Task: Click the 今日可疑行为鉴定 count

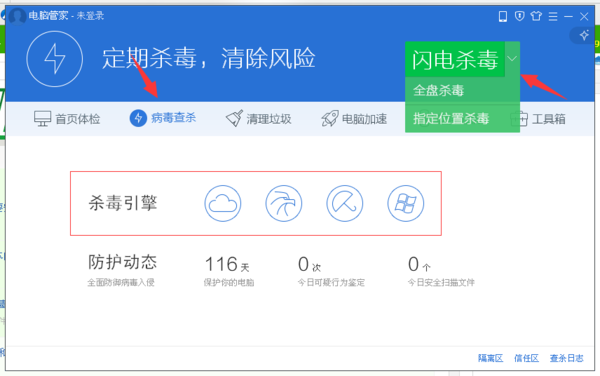Action: point(310,264)
